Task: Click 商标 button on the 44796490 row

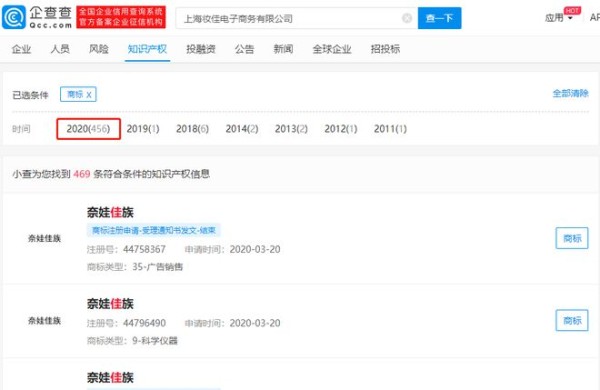Action: [x=572, y=320]
